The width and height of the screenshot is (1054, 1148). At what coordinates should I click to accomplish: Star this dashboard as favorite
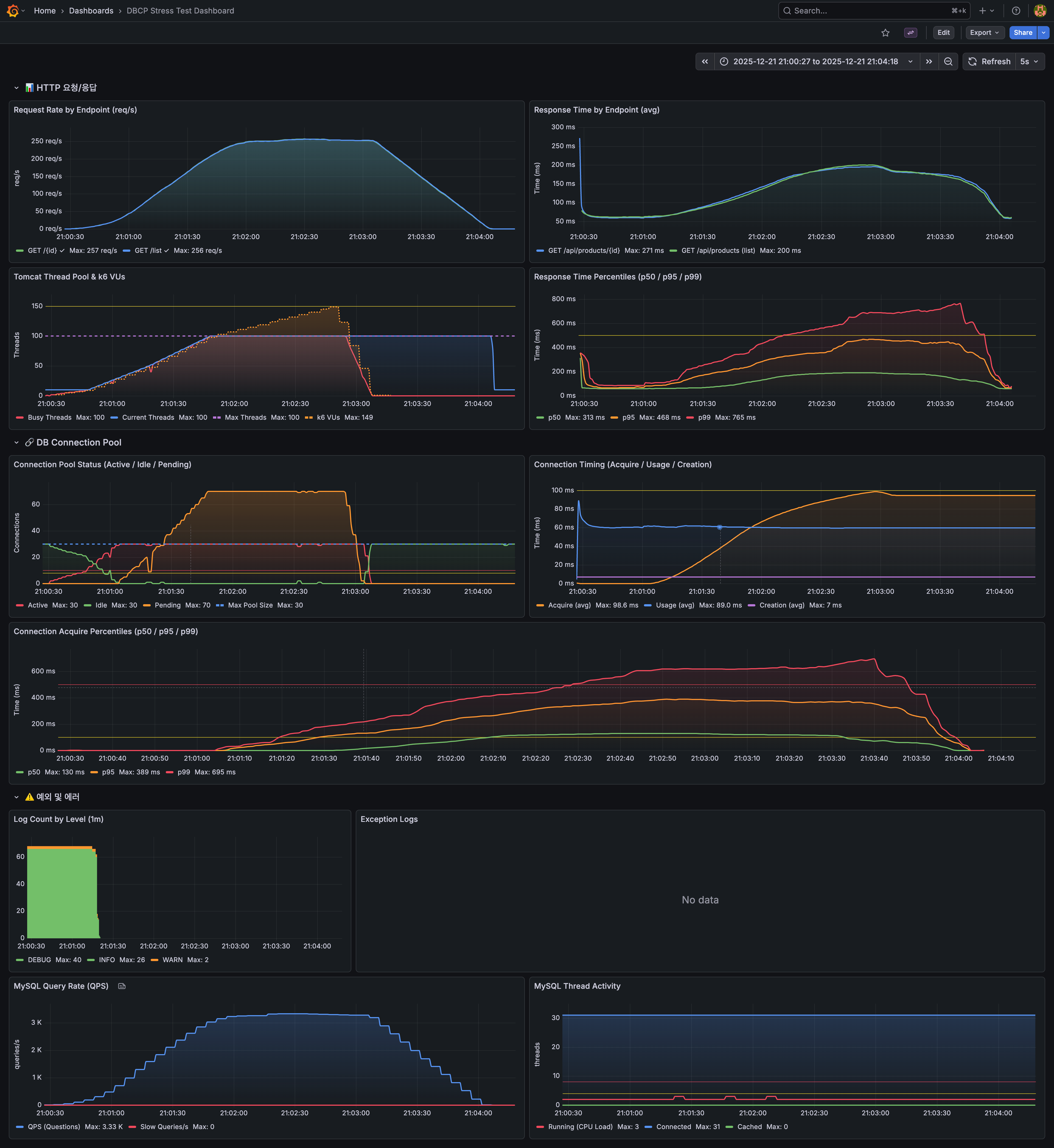click(x=885, y=32)
